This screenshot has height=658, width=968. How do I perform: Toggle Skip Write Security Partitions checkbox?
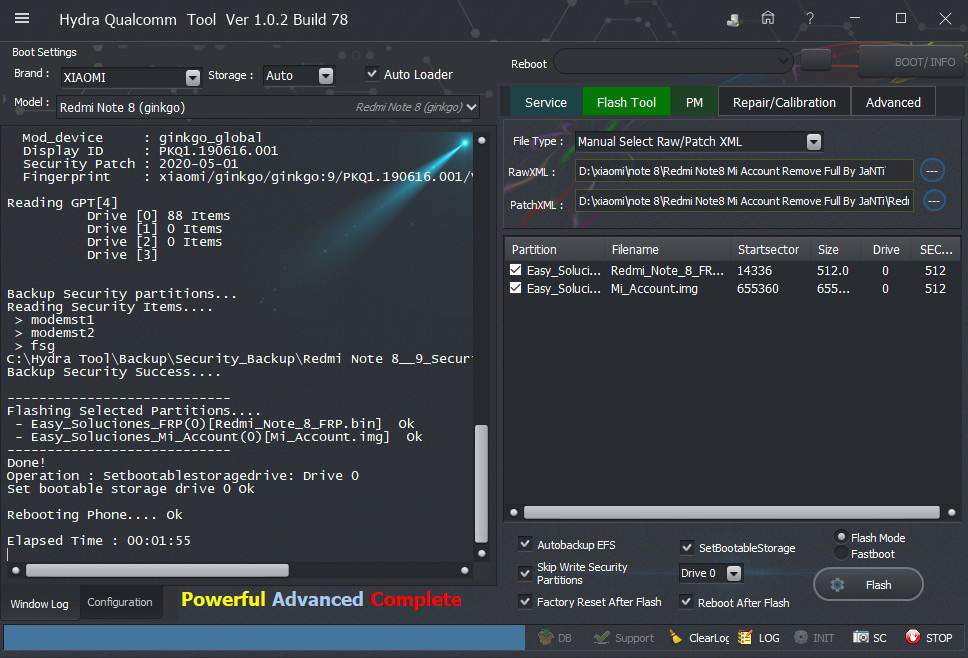[525, 573]
